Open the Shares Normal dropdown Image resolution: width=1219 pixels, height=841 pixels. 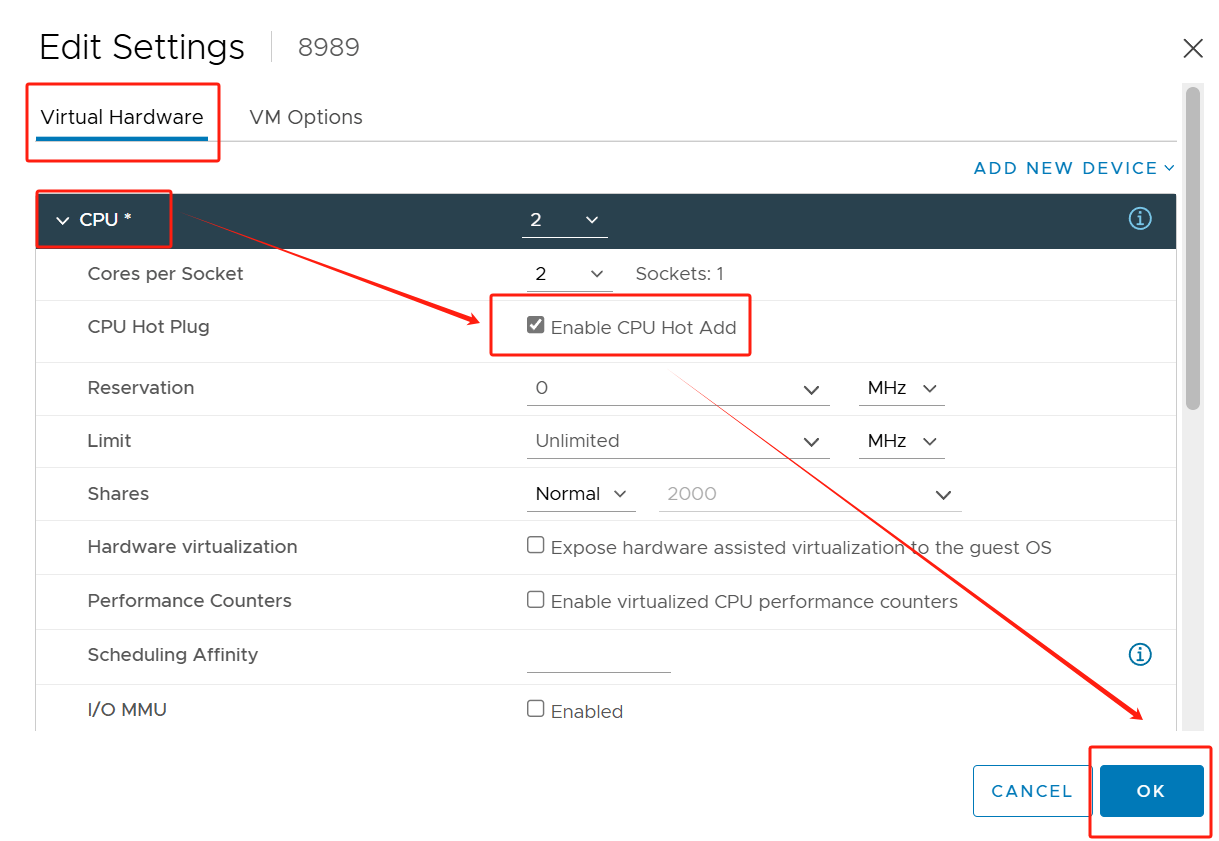[x=580, y=493]
